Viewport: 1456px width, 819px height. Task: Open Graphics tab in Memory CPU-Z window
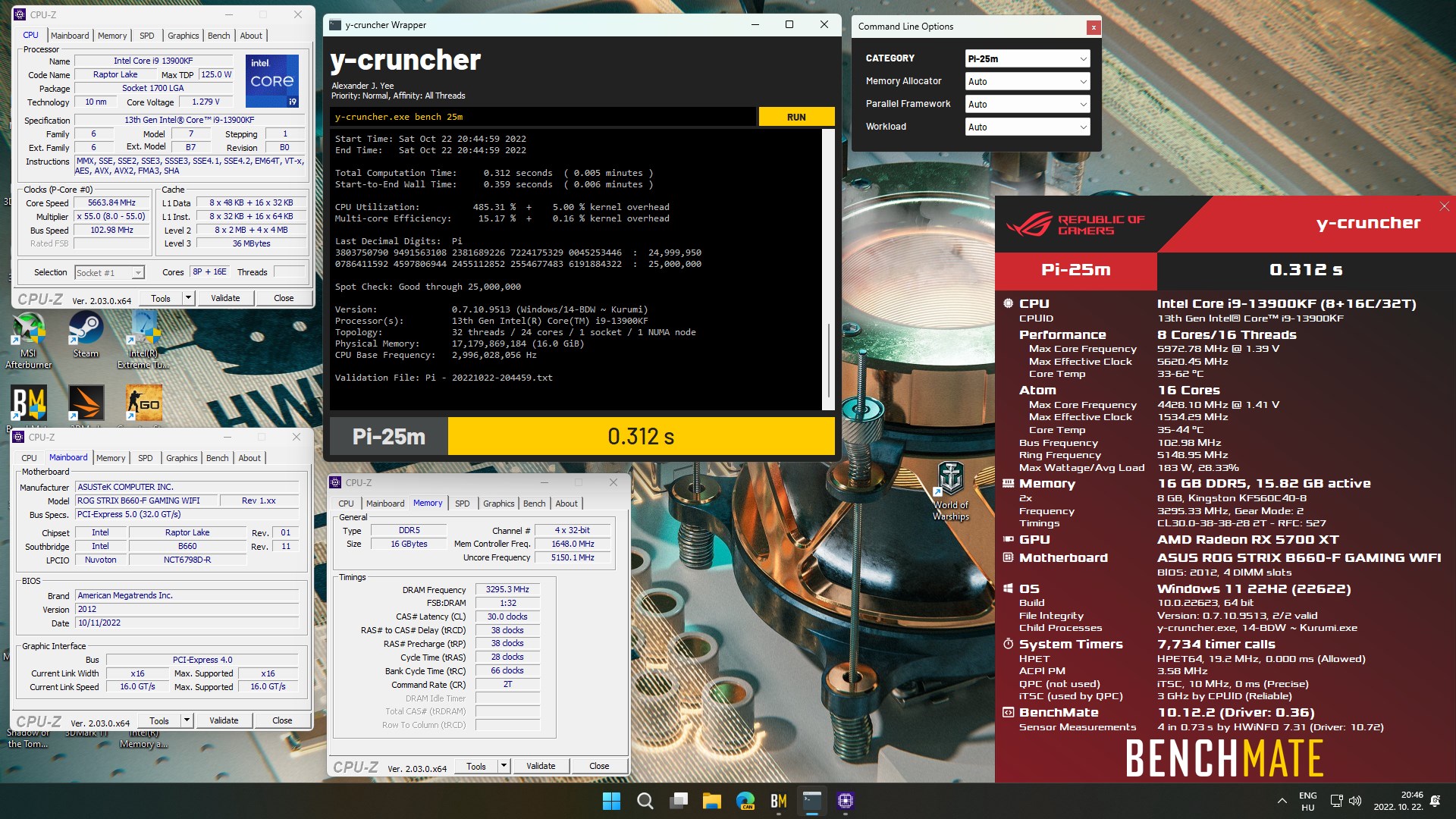click(x=498, y=504)
